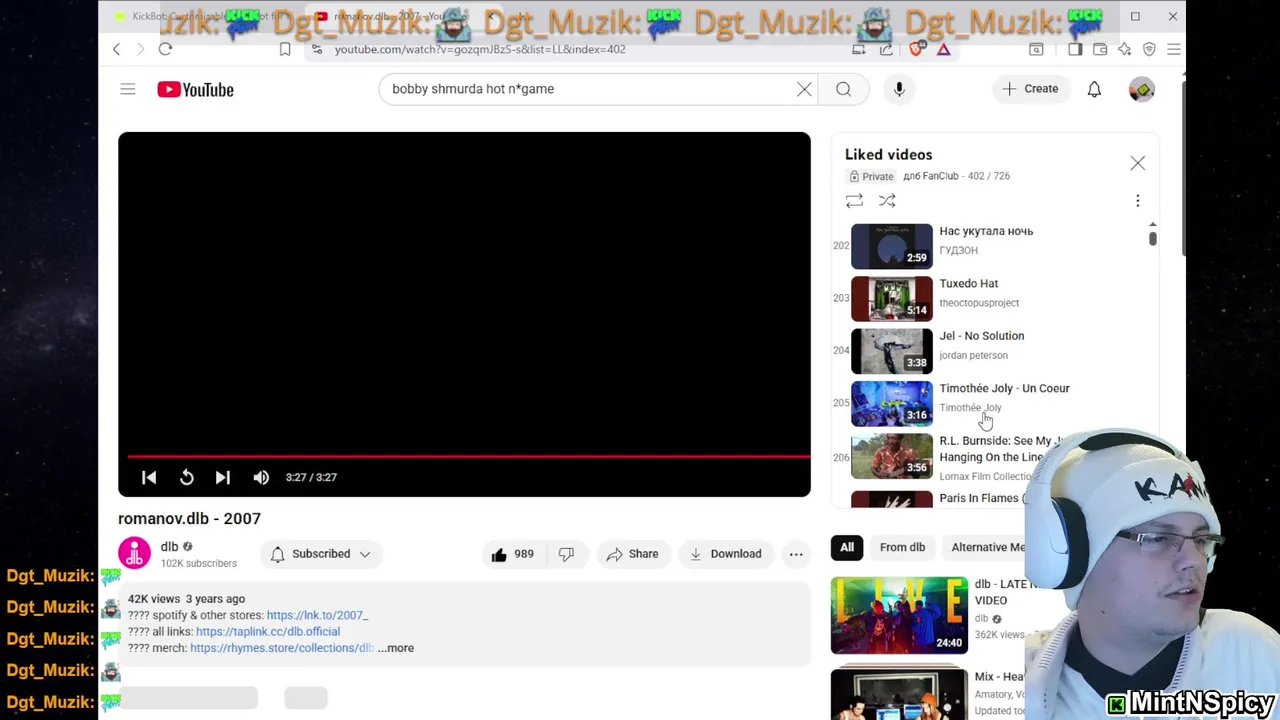
Task: Start voice search with microphone
Action: point(899,89)
